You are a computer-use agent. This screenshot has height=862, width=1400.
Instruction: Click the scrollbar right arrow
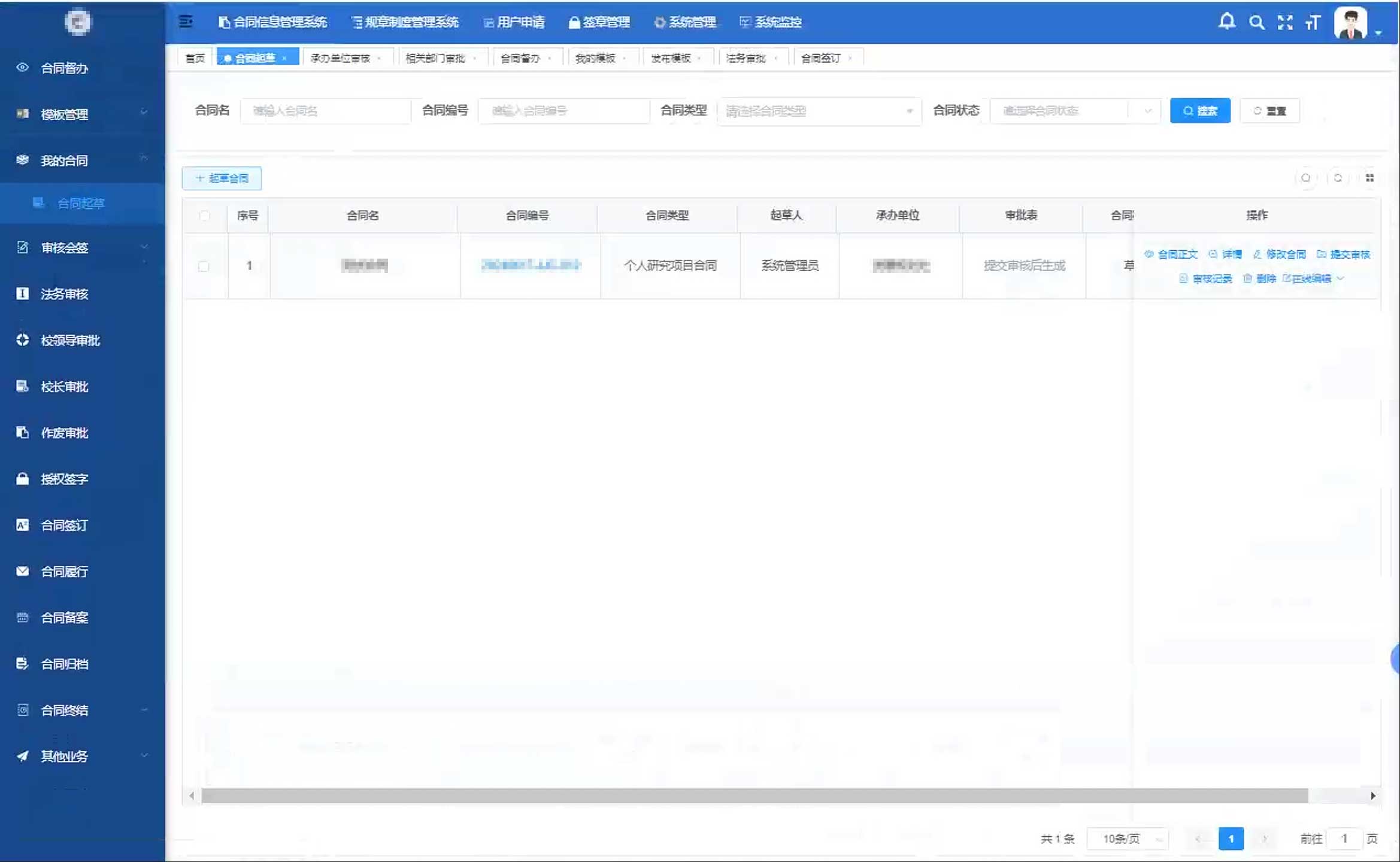point(1372,796)
